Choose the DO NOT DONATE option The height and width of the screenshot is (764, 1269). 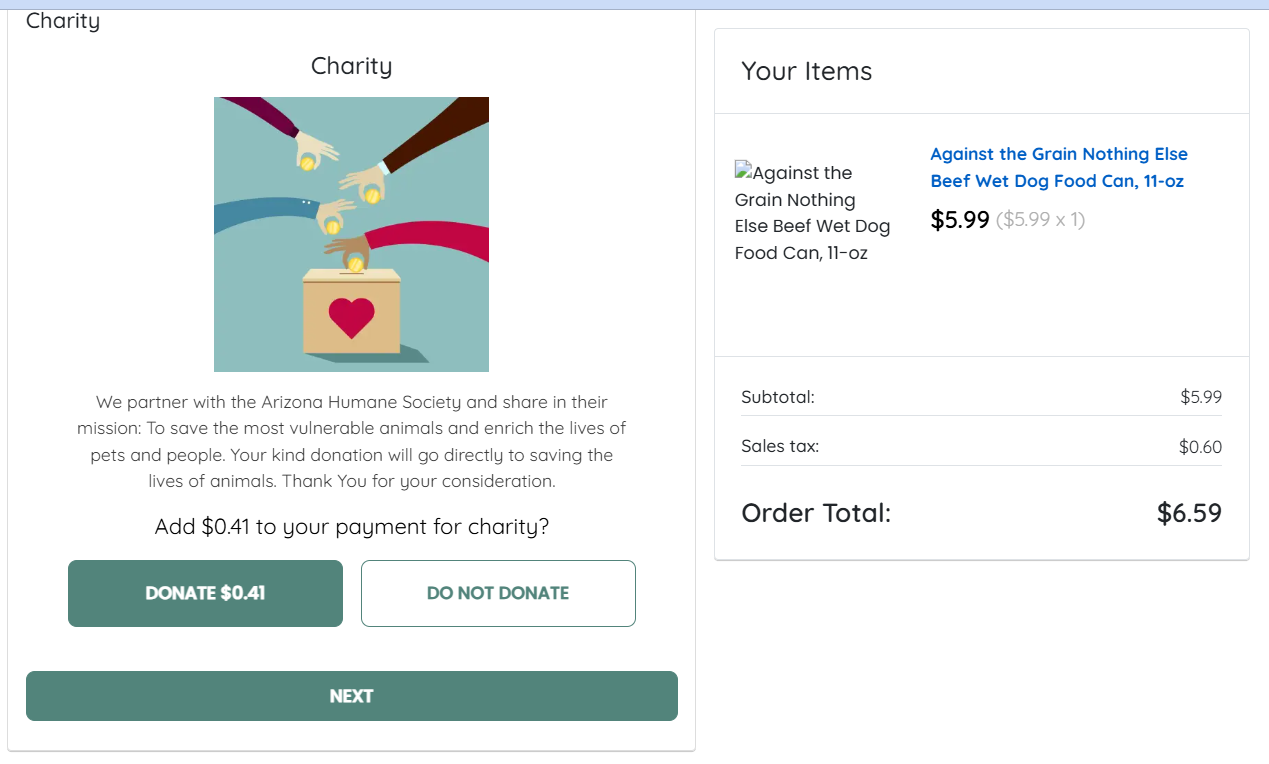(x=498, y=593)
